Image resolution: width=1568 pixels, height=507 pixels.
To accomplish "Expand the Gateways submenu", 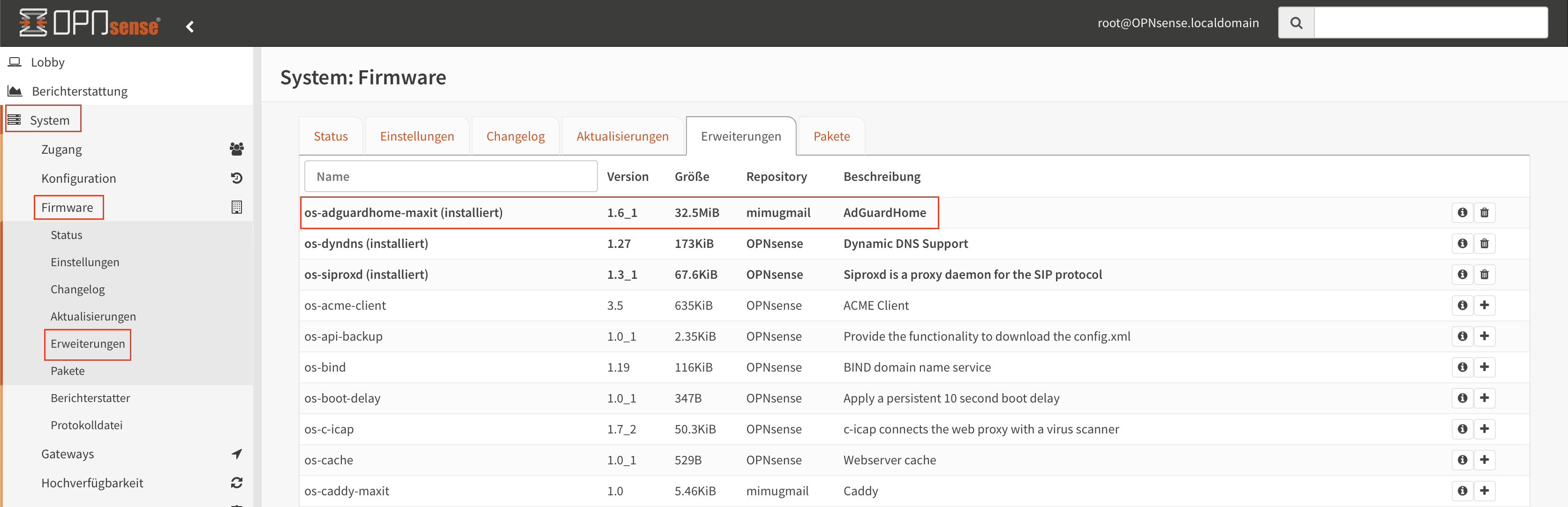I will point(68,454).
